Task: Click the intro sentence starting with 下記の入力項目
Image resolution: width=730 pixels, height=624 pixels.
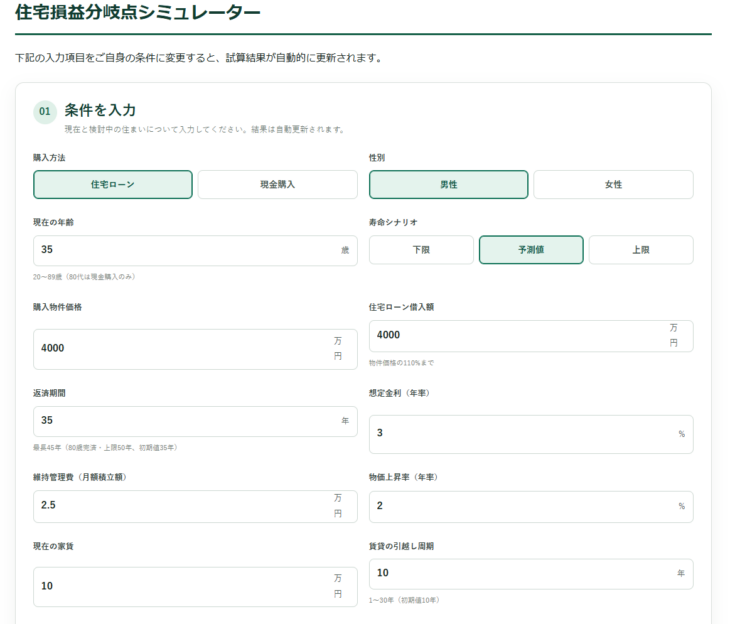Action: click(x=199, y=58)
